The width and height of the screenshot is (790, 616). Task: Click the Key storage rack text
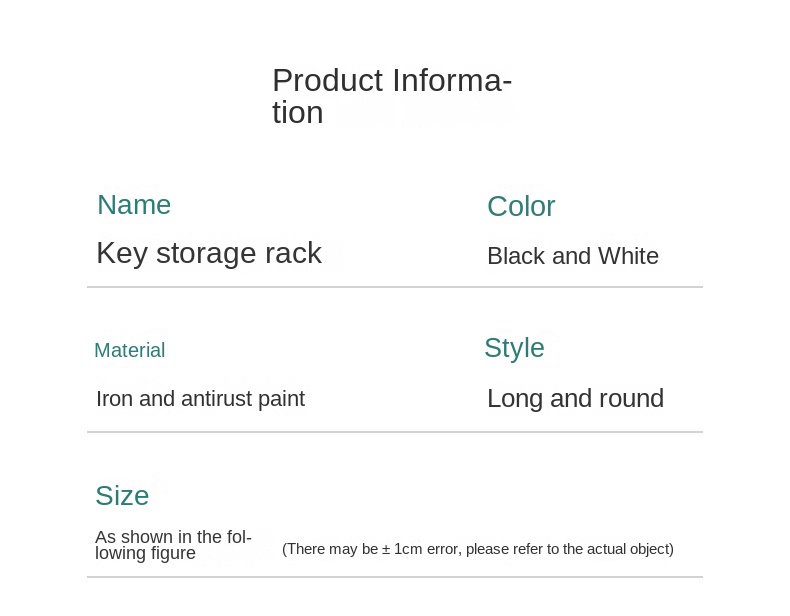pos(209,253)
